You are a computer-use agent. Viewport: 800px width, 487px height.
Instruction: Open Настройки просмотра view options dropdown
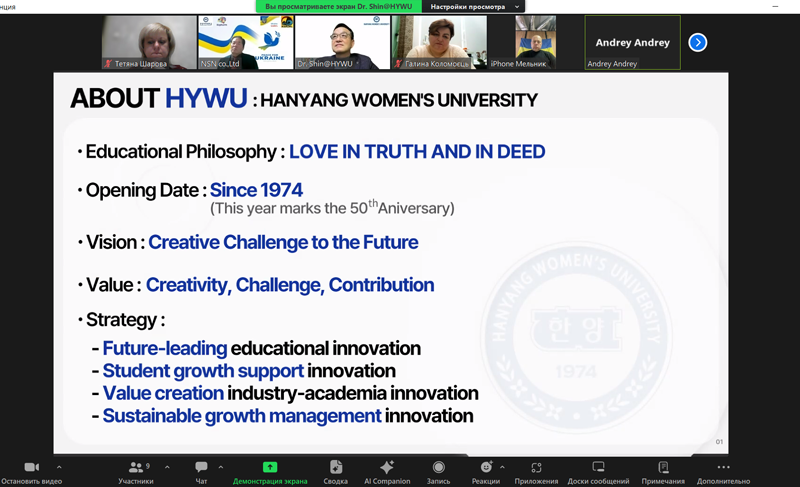point(473,7)
